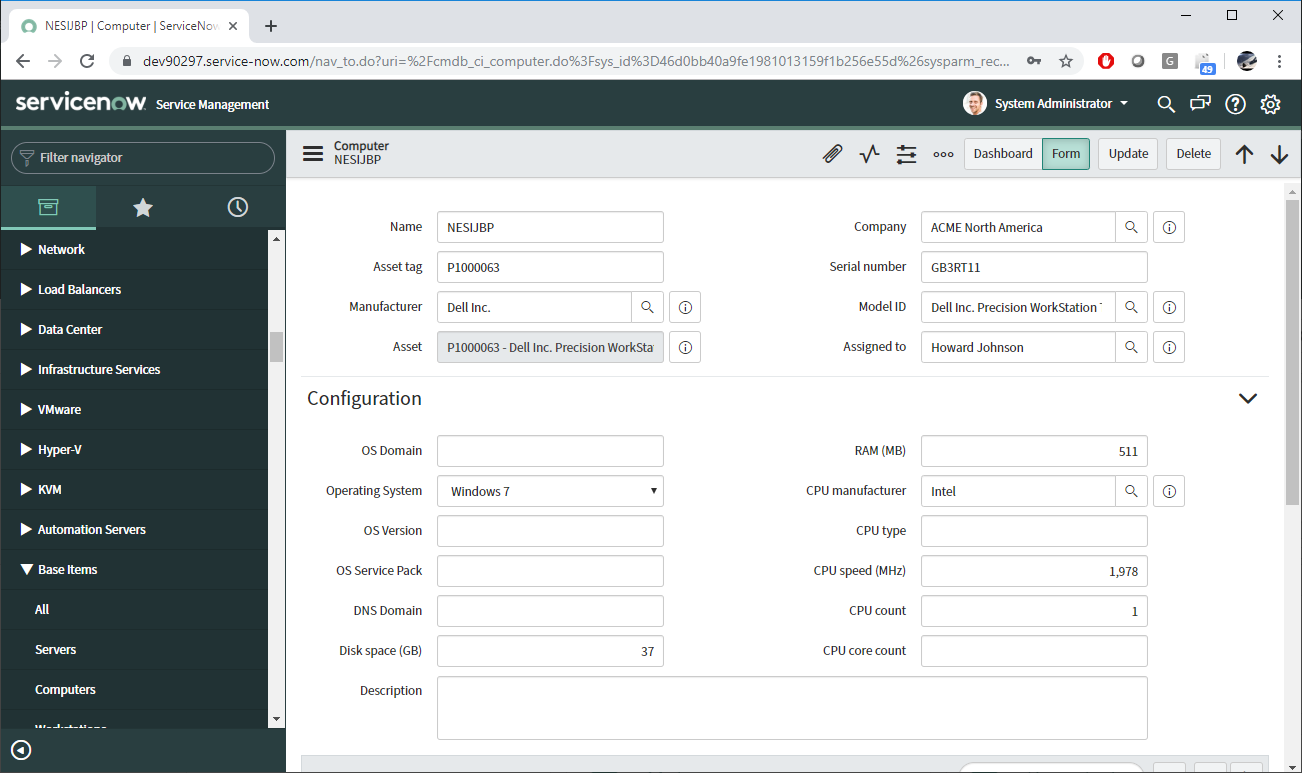Image resolution: width=1302 pixels, height=773 pixels.
Task: Click the Update button
Action: [x=1127, y=153]
